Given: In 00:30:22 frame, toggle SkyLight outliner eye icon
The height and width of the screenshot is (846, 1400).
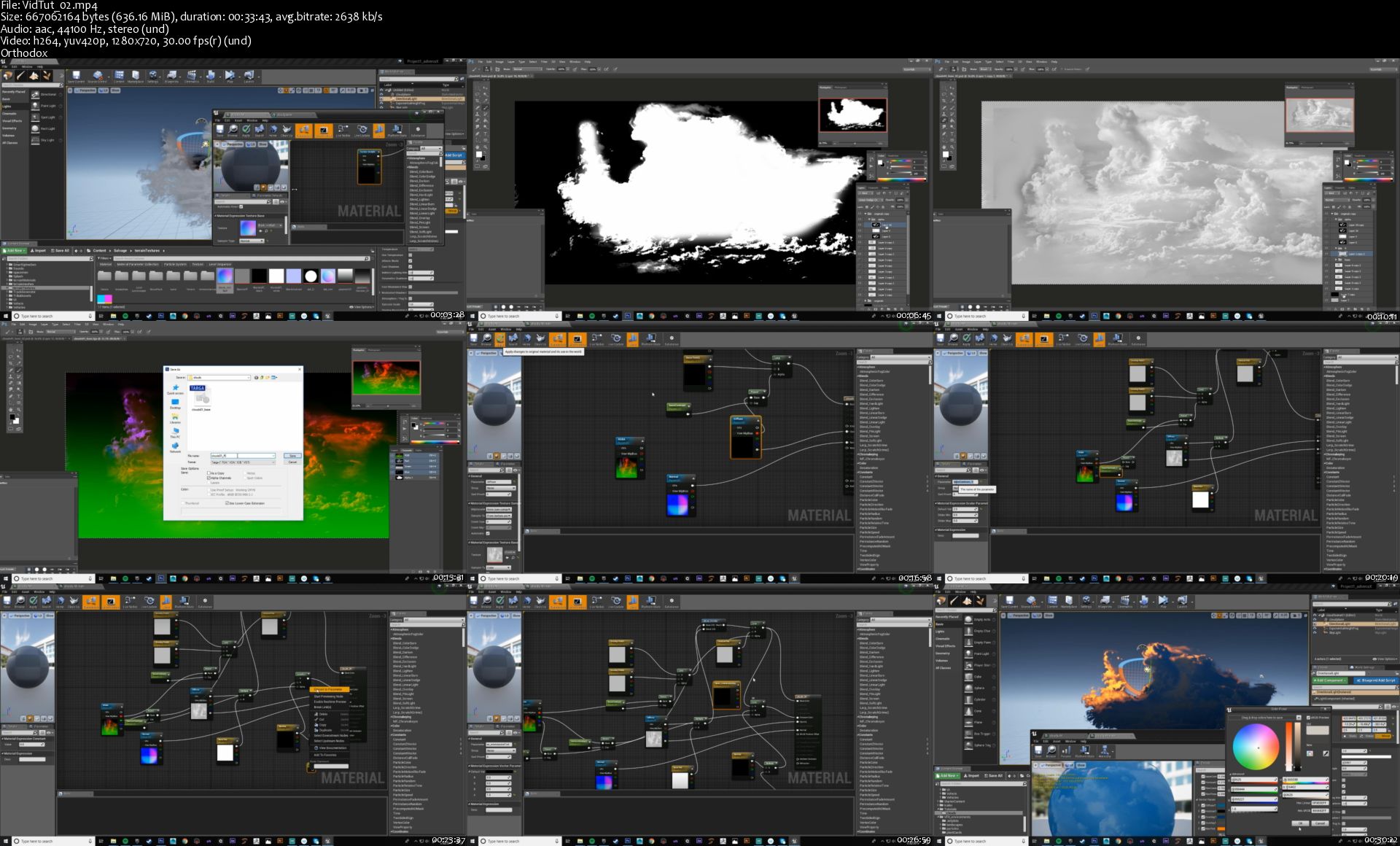Looking at the screenshot, I should tap(1315, 632).
